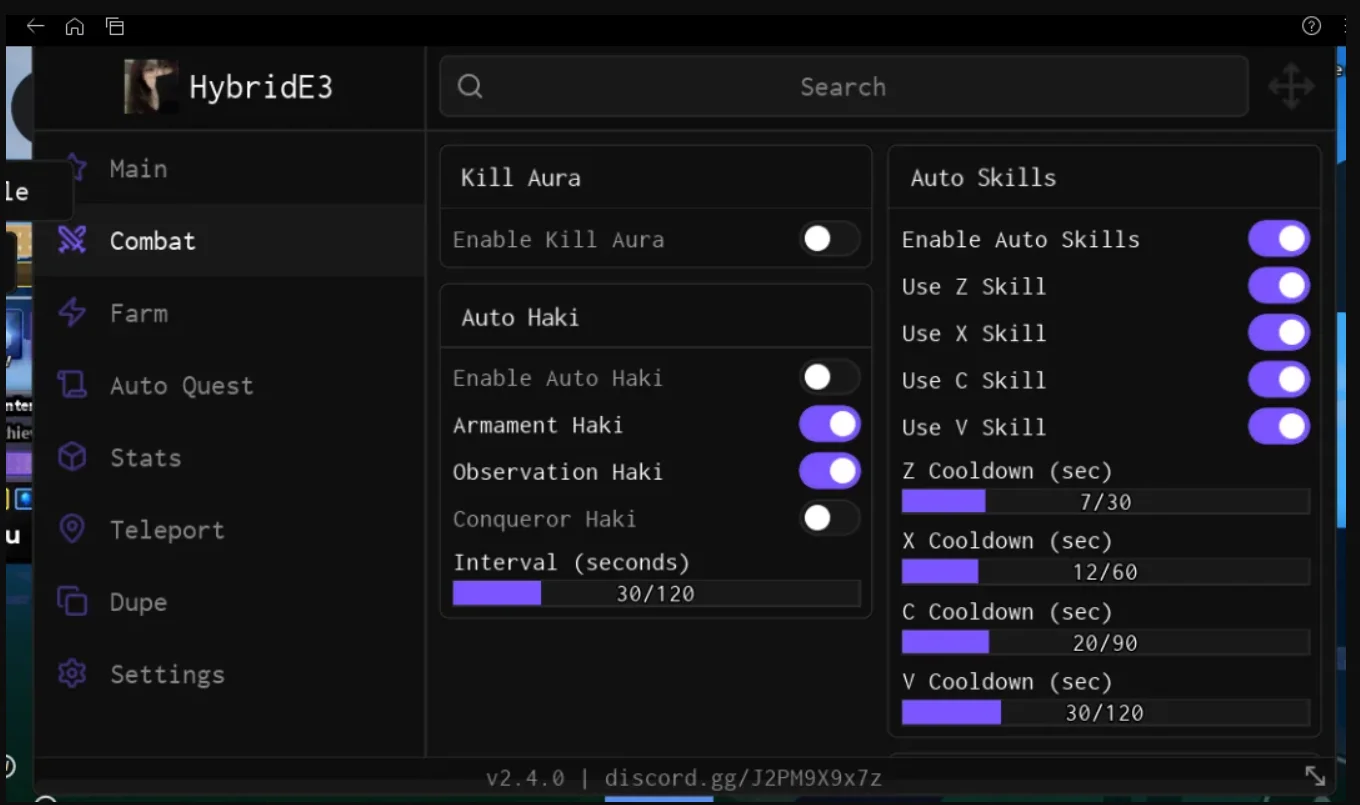Click the resize arrow icon at bottom corner
Viewport: 1360px width, 805px height.
click(x=1315, y=775)
